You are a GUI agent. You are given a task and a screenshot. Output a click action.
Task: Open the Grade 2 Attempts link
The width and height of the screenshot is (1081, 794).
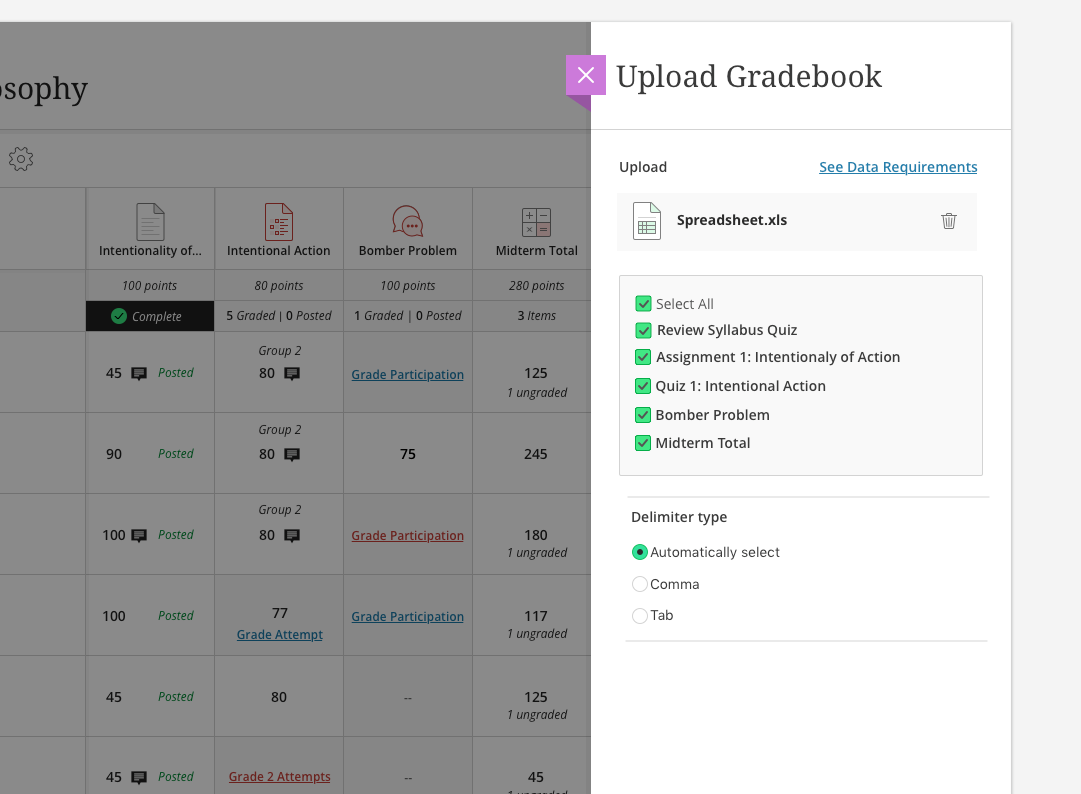coord(280,777)
